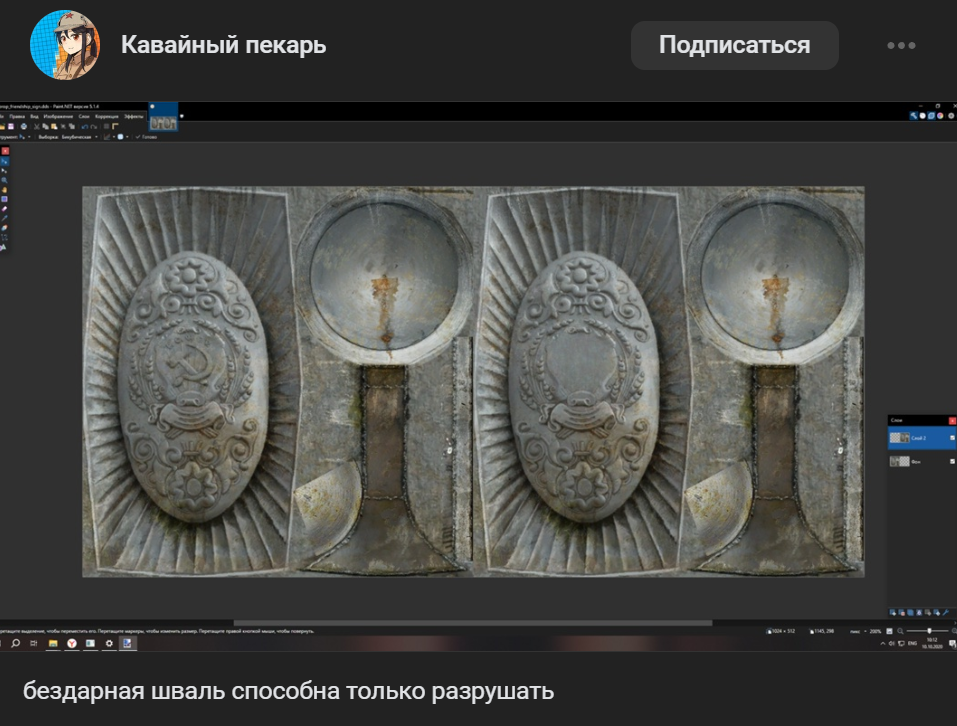Open Layer Properties wrench icon
This screenshot has width=957, height=726.
[x=946, y=613]
